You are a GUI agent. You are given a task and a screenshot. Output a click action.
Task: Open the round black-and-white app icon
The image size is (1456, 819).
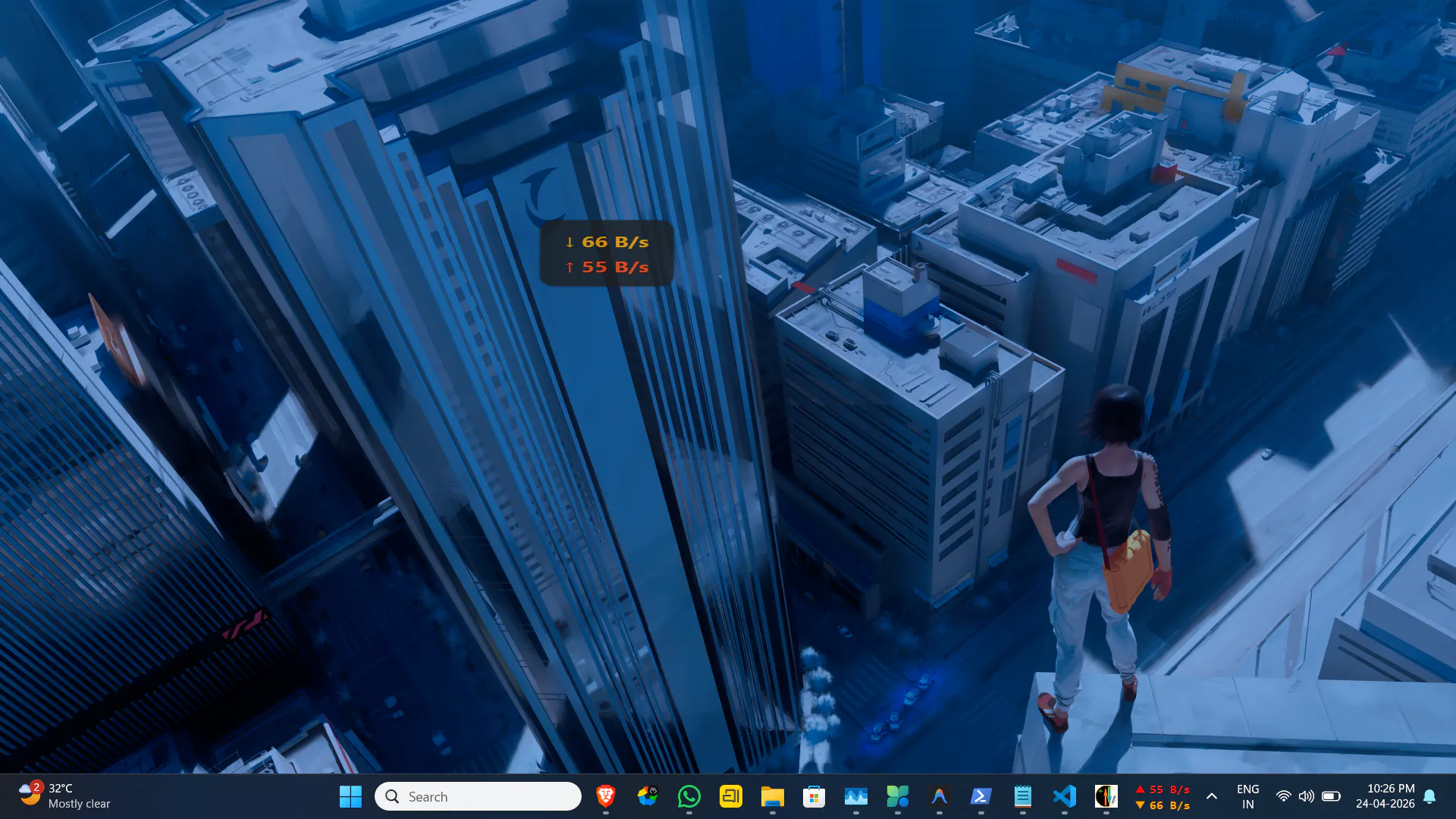tap(1106, 796)
